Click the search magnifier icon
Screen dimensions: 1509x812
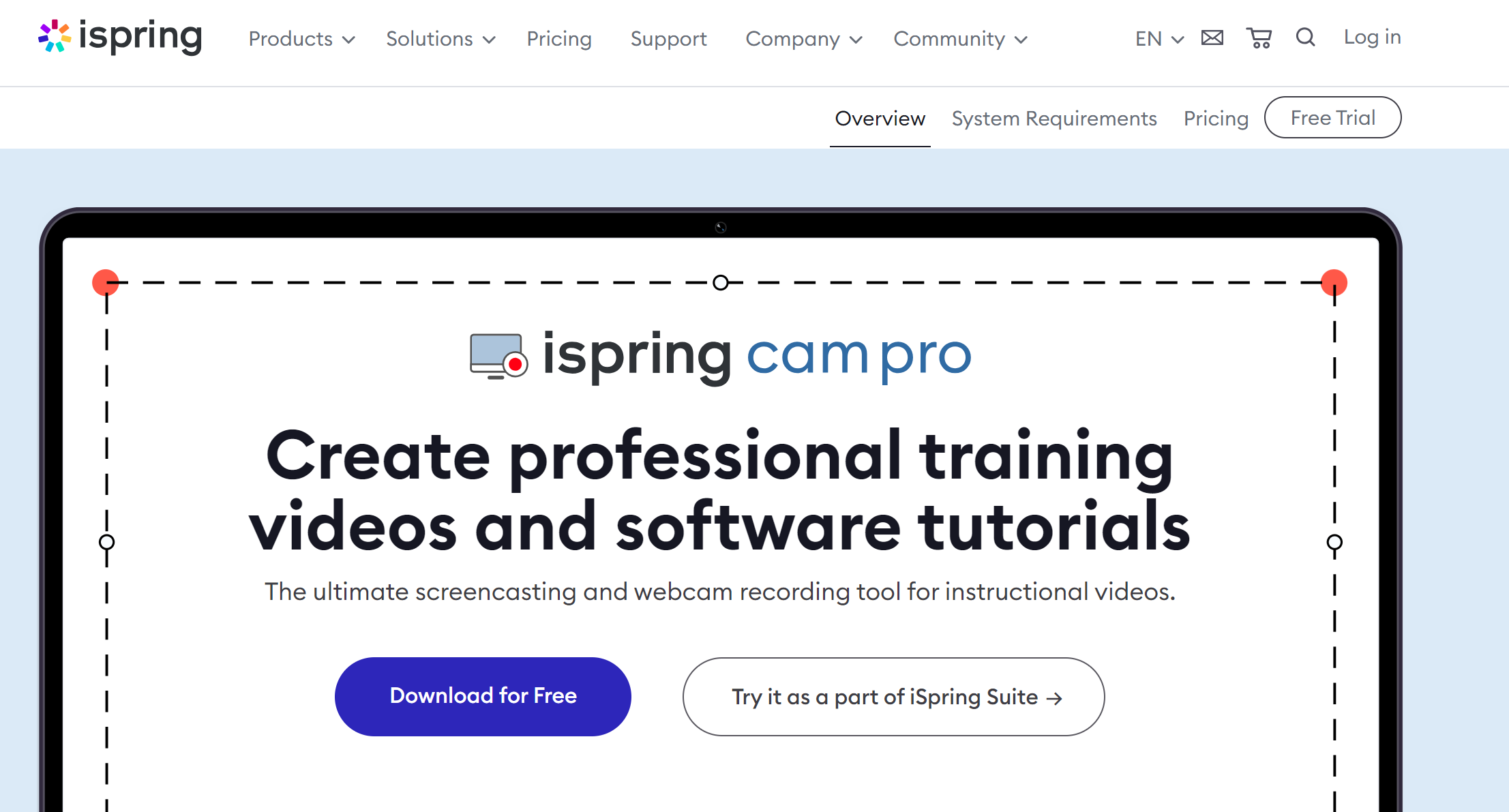coord(1305,37)
